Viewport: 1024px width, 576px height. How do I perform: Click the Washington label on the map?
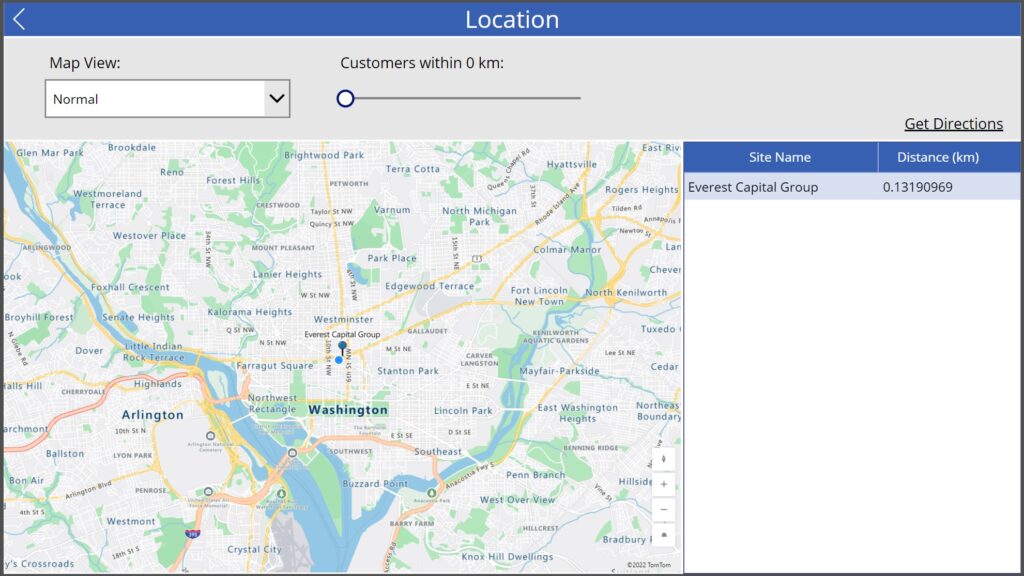tap(347, 410)
